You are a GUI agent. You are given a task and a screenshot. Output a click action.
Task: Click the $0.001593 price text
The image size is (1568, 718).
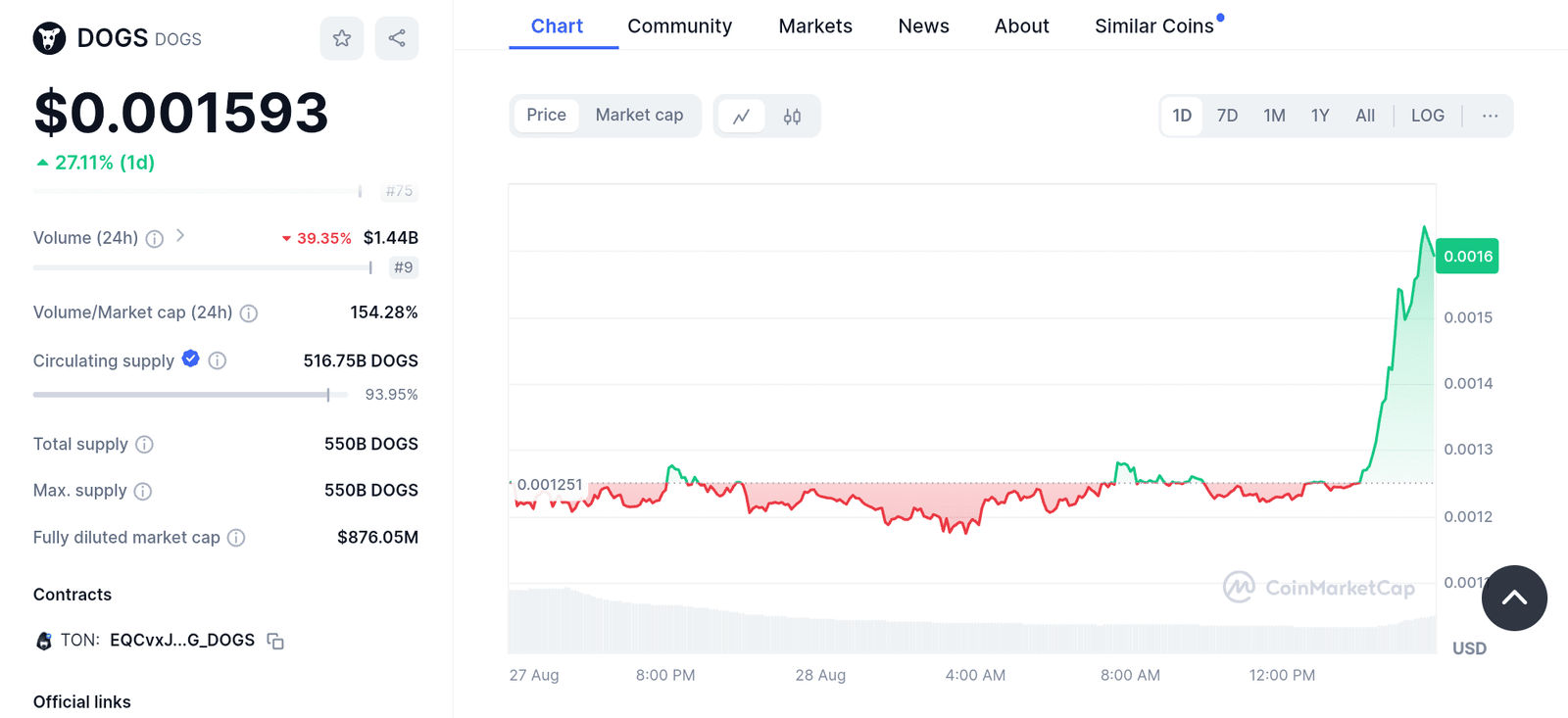coord(181,113)
